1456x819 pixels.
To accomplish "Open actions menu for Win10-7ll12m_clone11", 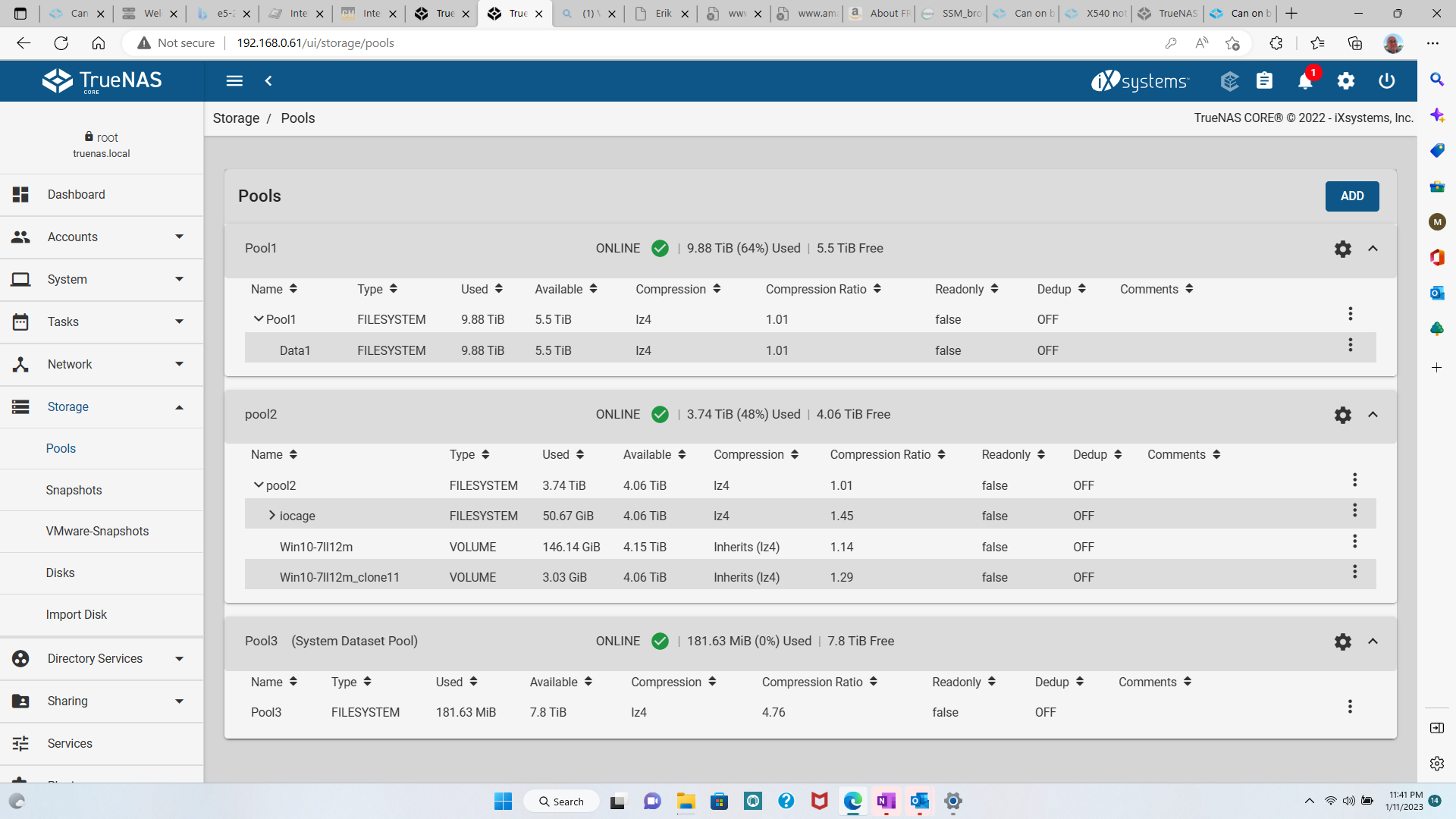I will (x=1354, y=572).
